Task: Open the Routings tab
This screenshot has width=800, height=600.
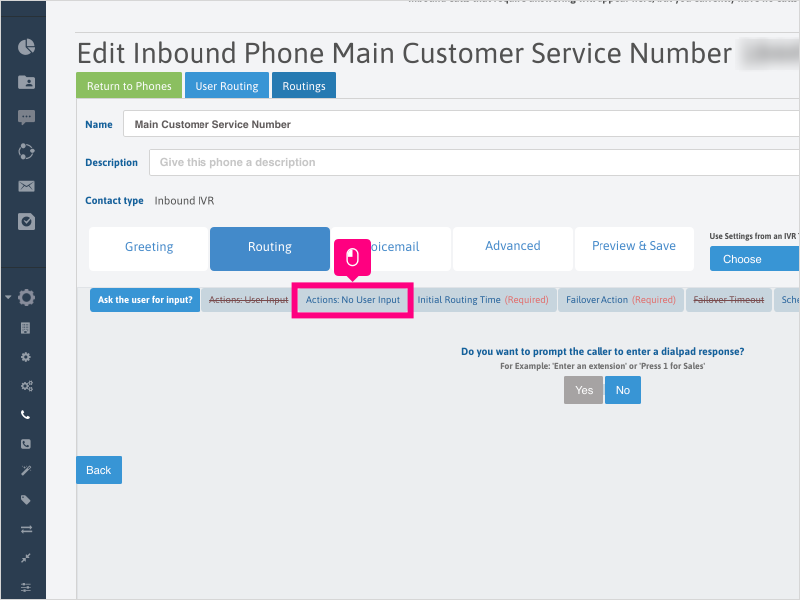Action: click(x=304, y=86)
